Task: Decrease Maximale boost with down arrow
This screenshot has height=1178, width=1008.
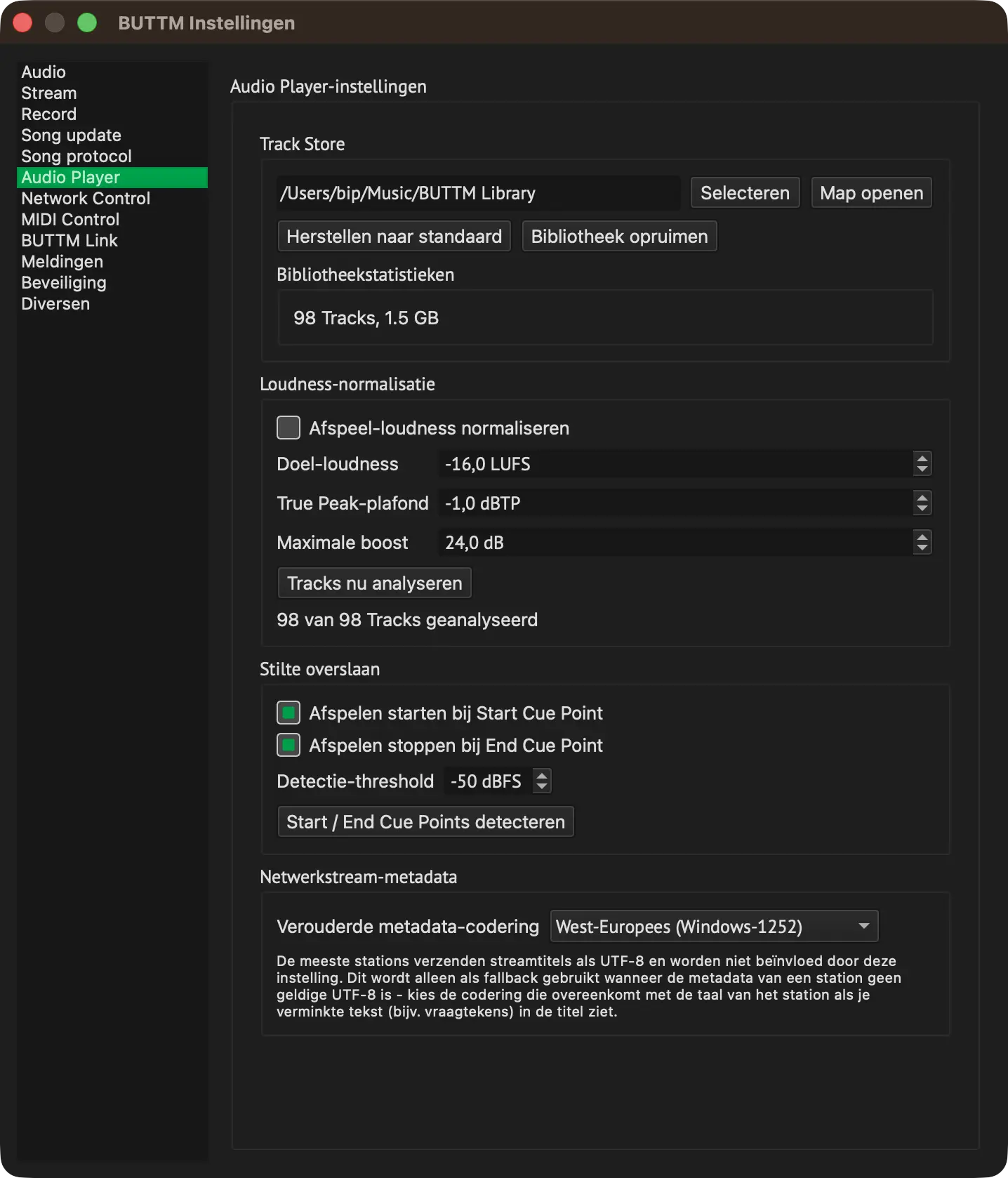Action: [x=922, y=549]
